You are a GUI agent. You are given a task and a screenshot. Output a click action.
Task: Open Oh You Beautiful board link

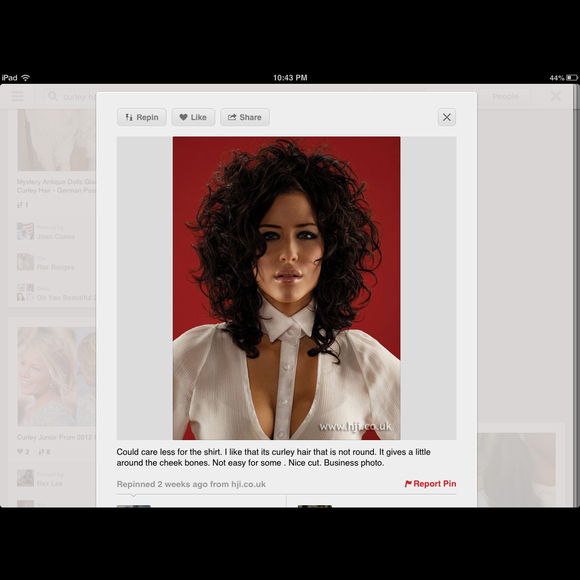pos(66,298)
